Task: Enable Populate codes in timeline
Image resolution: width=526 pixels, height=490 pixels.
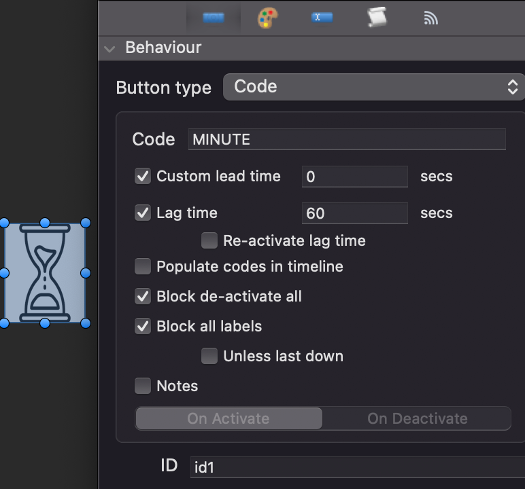Action: coord(143,266)
